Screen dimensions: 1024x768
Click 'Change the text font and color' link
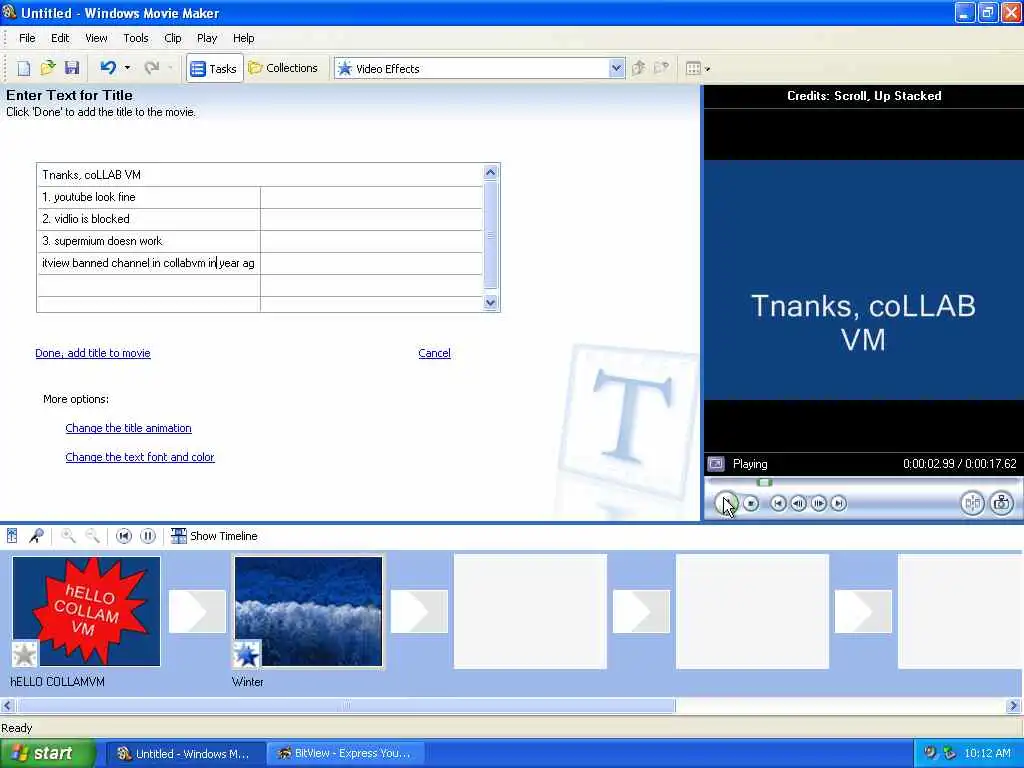pyautogui.click(x=140, y=457)
